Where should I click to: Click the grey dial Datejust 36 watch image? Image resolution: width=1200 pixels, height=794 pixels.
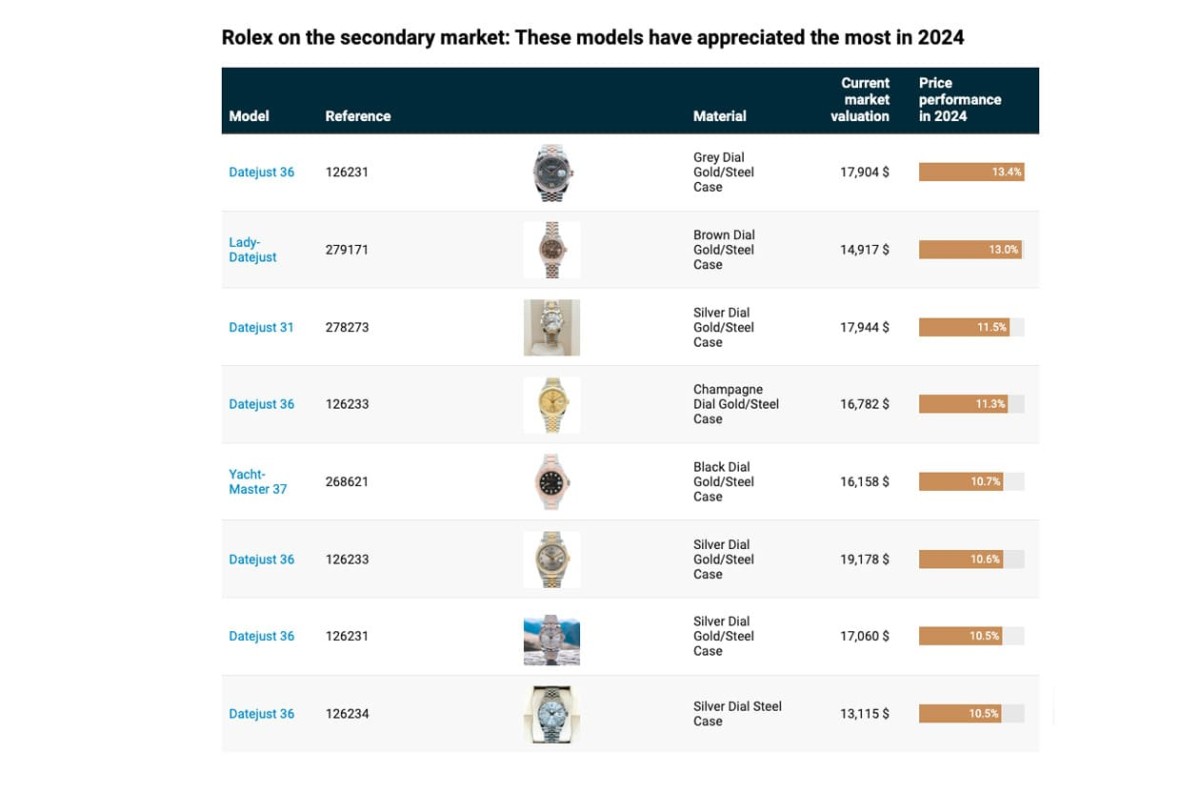(553, 172)
